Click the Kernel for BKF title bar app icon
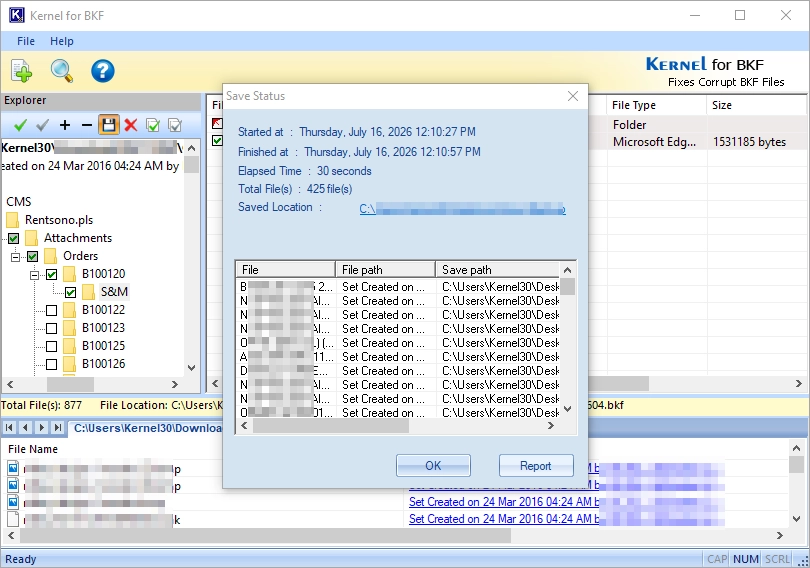 click(16, 15)
